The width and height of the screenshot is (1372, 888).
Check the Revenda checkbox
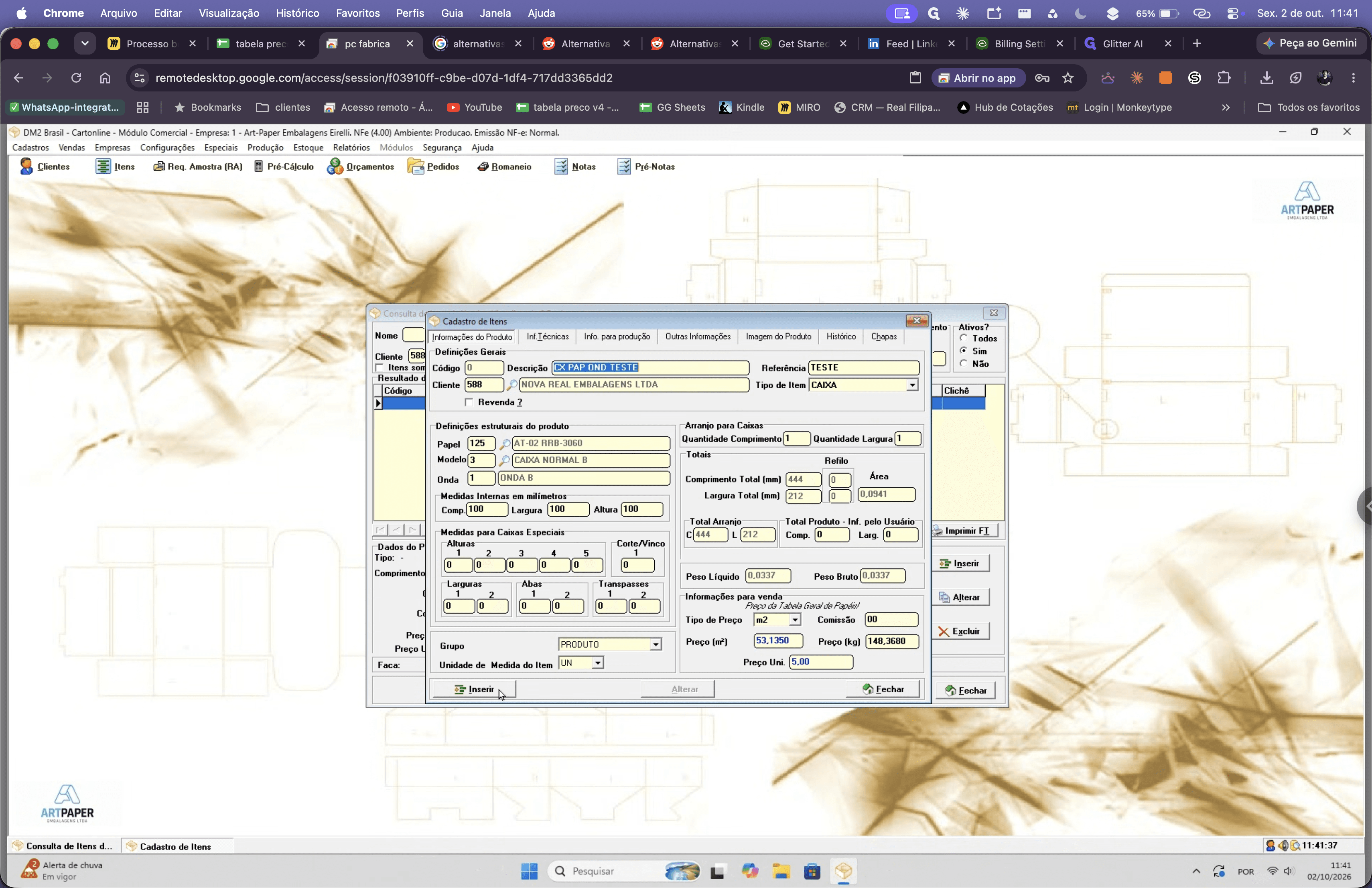pyautogui.click(x=469, y=402)
